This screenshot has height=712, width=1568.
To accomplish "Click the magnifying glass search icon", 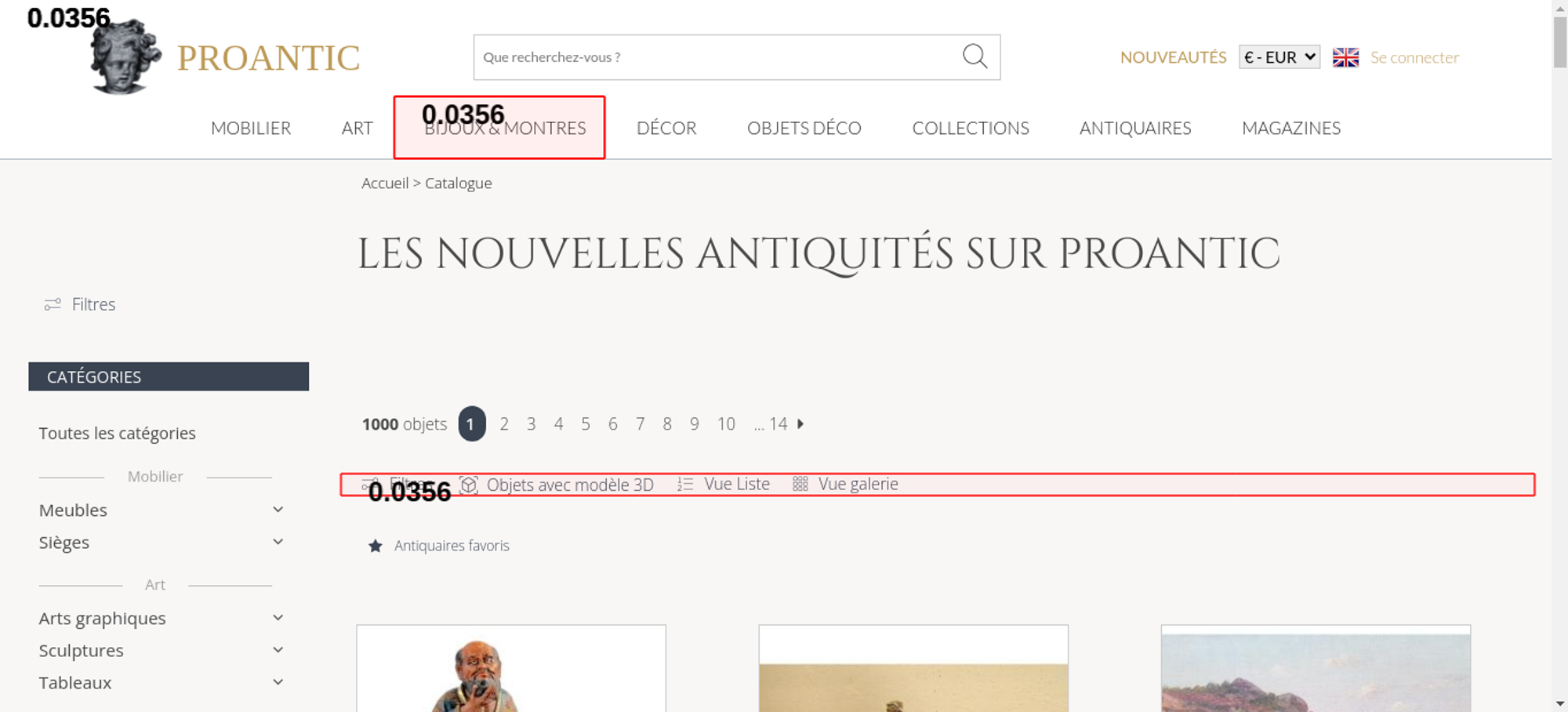I will [x=975, y=56].
